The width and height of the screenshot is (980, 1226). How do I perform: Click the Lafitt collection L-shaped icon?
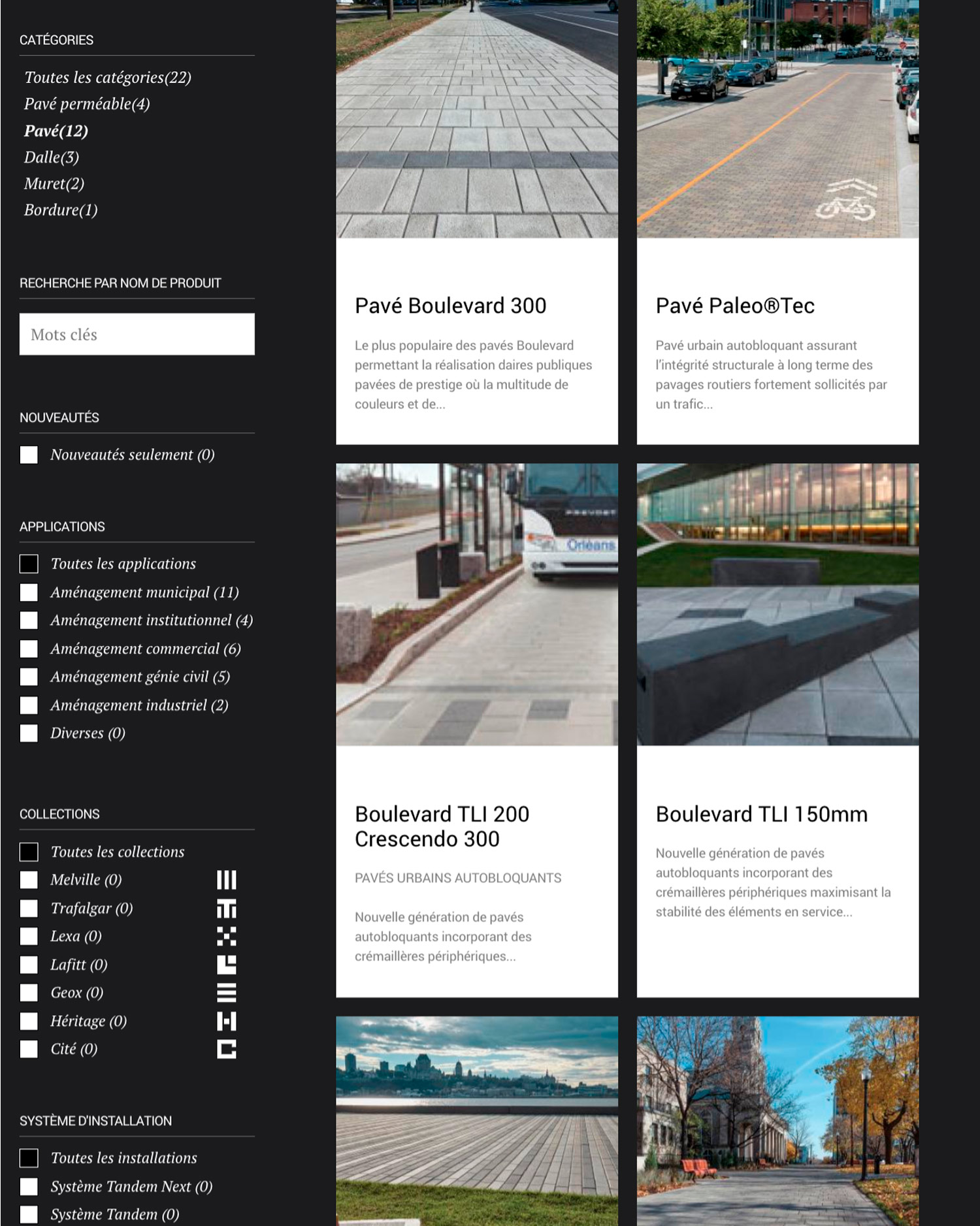(x=227, y=965)
